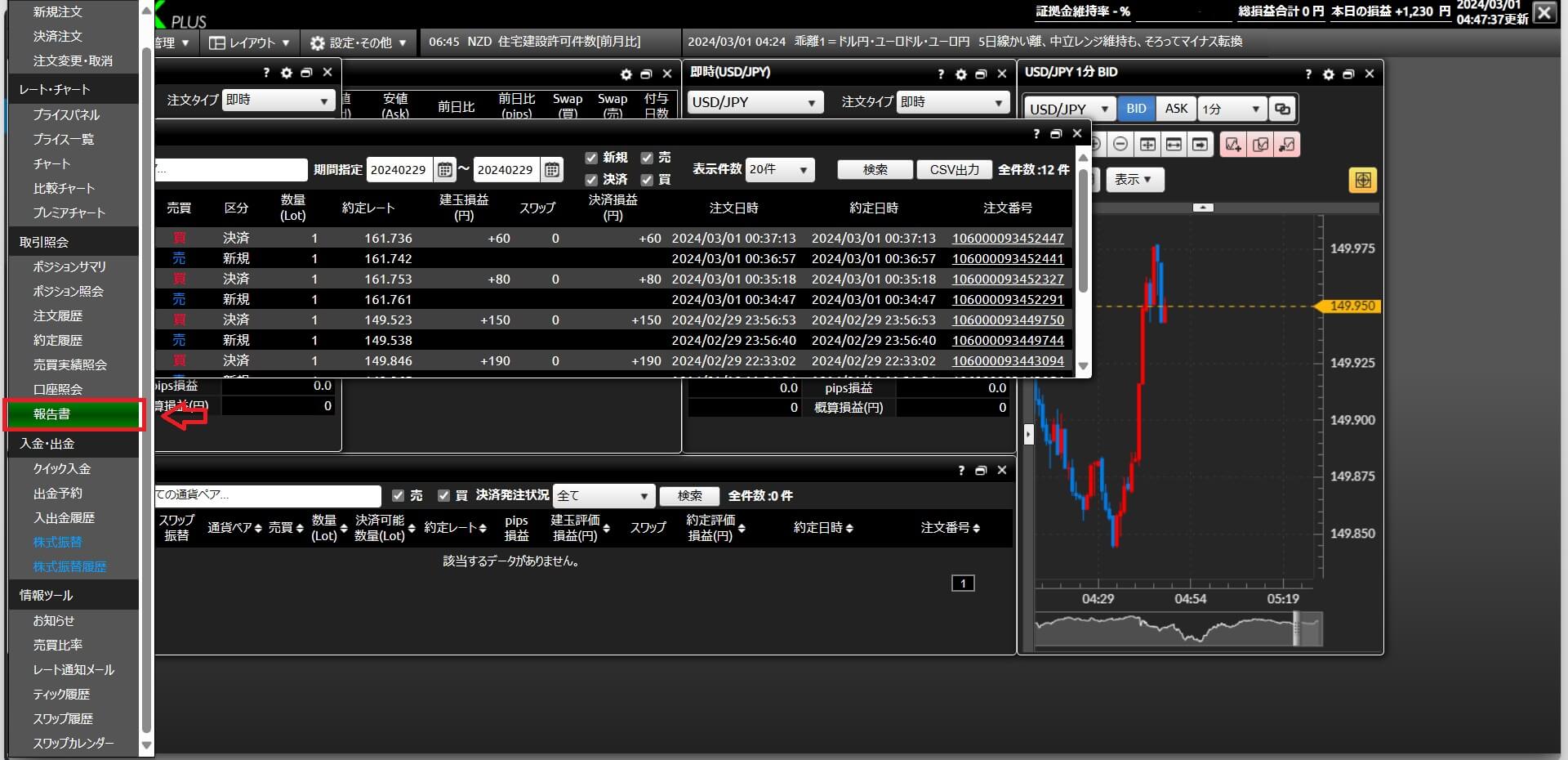Open the start date calendar picker
The image size is (1568, 760).
(445, 170)
